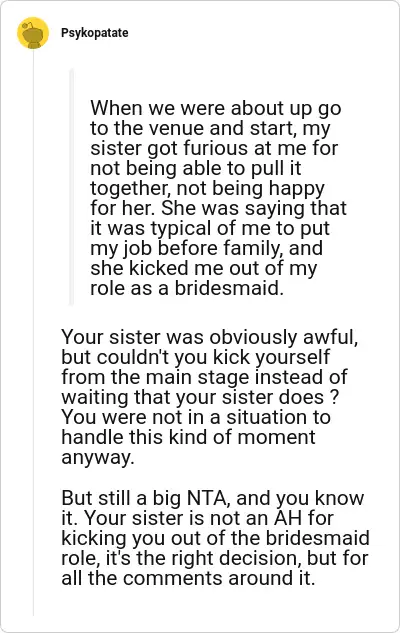Image resolution: width=400 pixels, height=633 pixels.
Task: Click the line 'handle this kind of moment'
Action: click(188, 437)
